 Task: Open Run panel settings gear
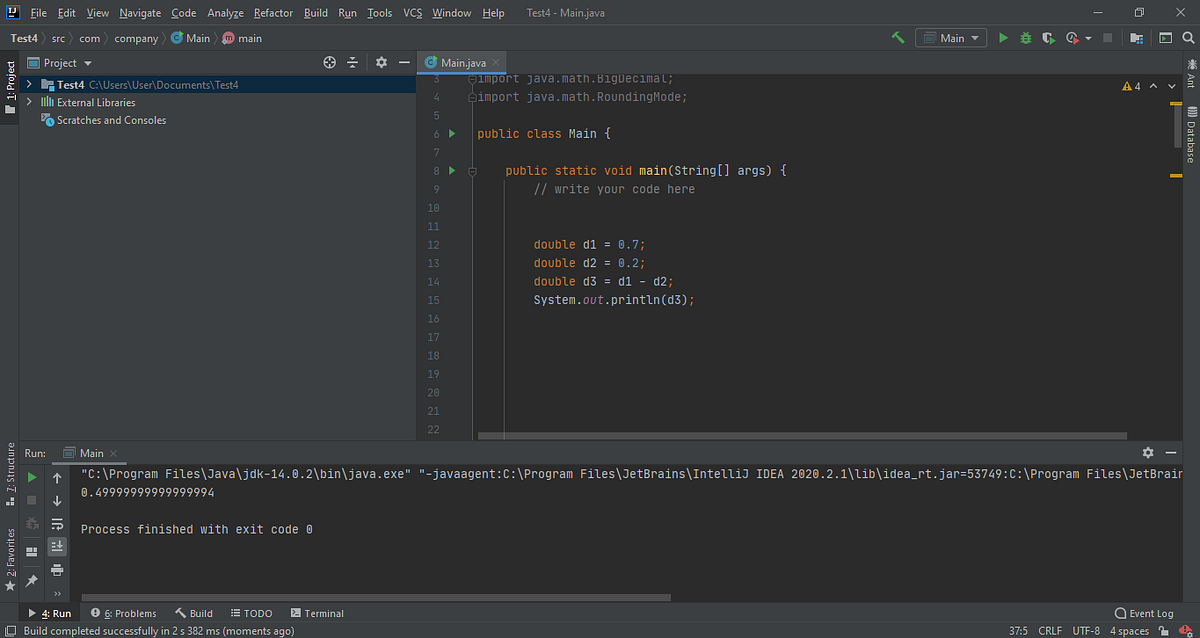tap(1148, 453)
